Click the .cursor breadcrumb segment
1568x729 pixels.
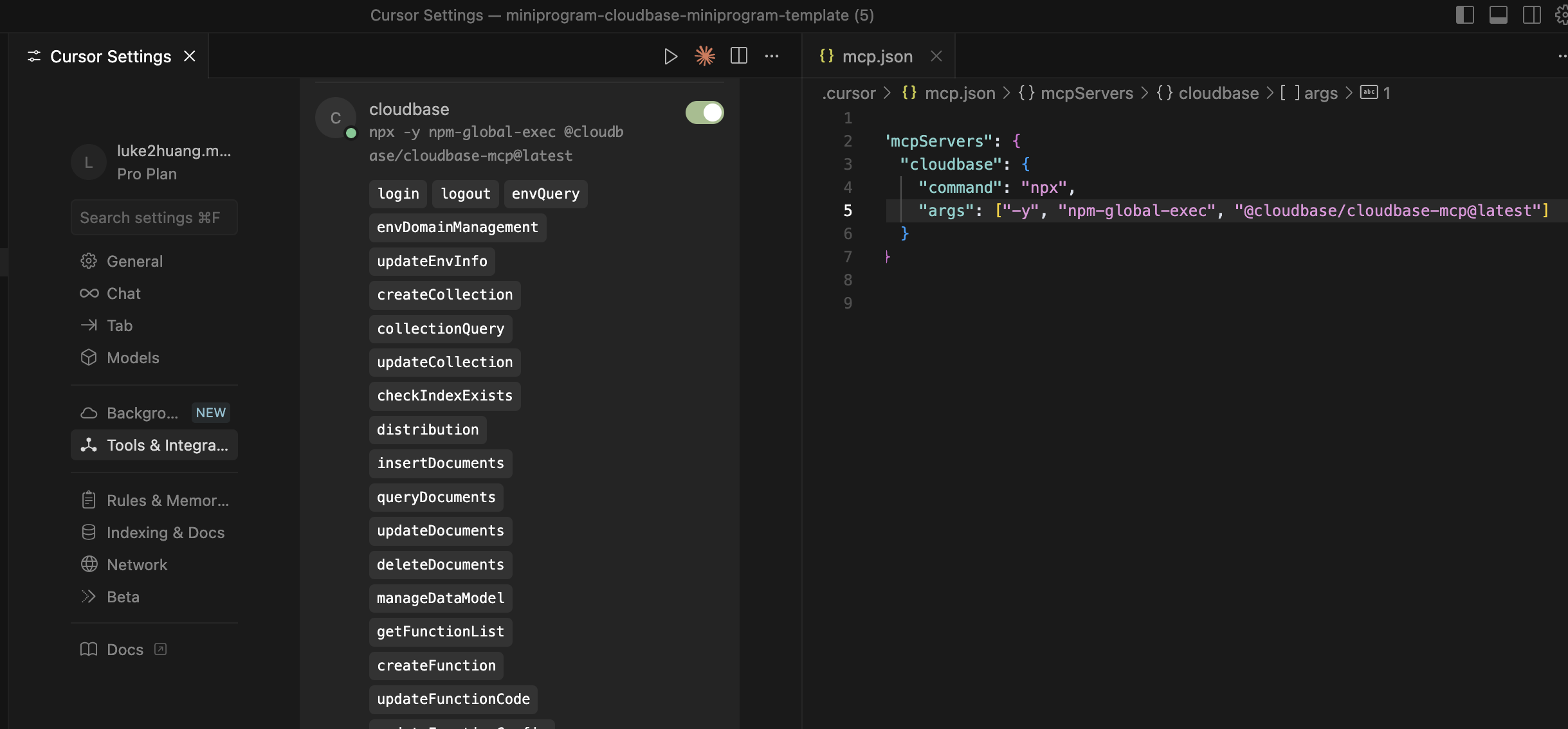[849, 93]
